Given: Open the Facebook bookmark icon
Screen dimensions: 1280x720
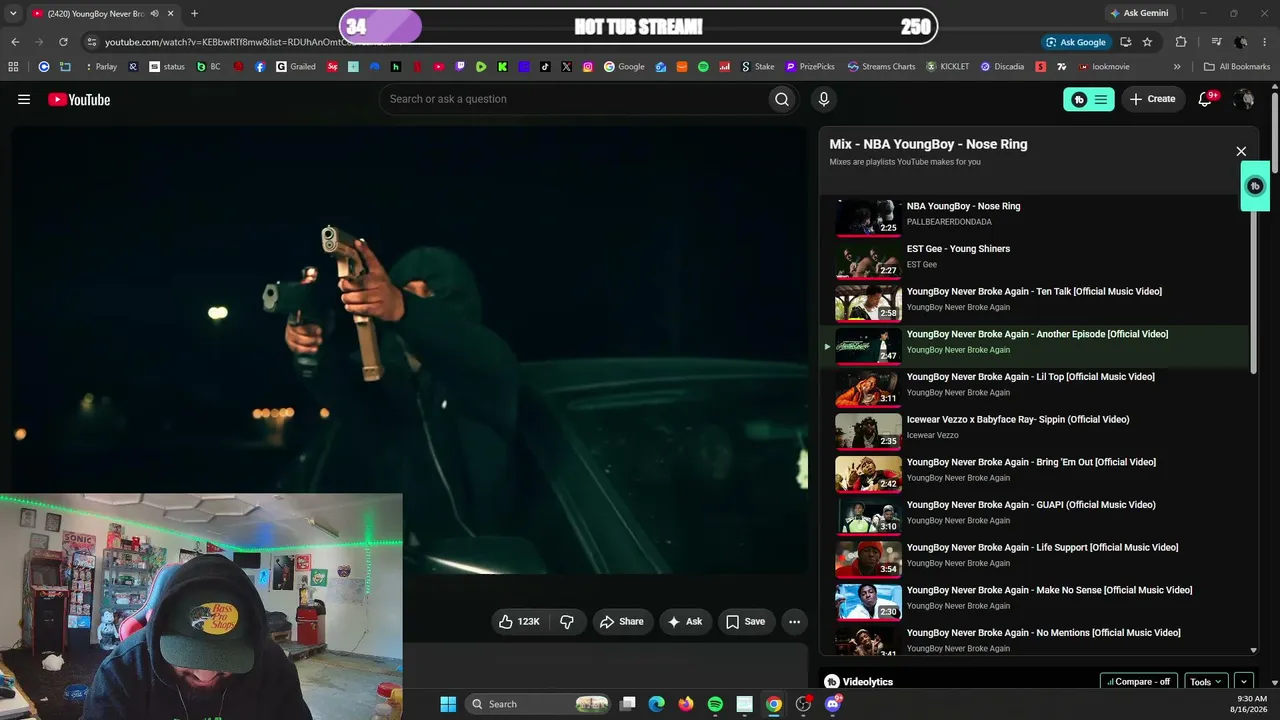Looking at the screenshot, I should [x=260, y=67].
